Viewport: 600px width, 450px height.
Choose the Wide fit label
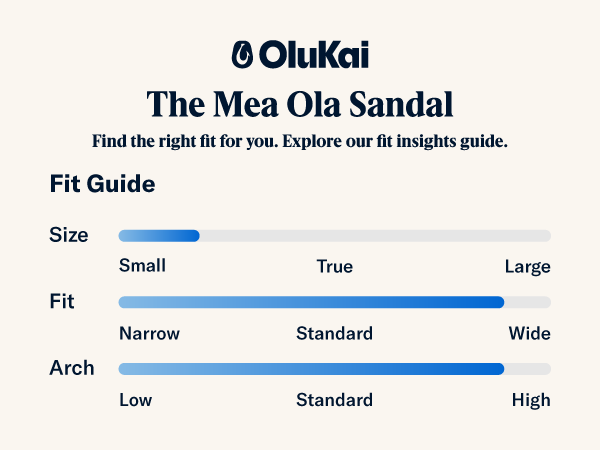tap(530, 333)
